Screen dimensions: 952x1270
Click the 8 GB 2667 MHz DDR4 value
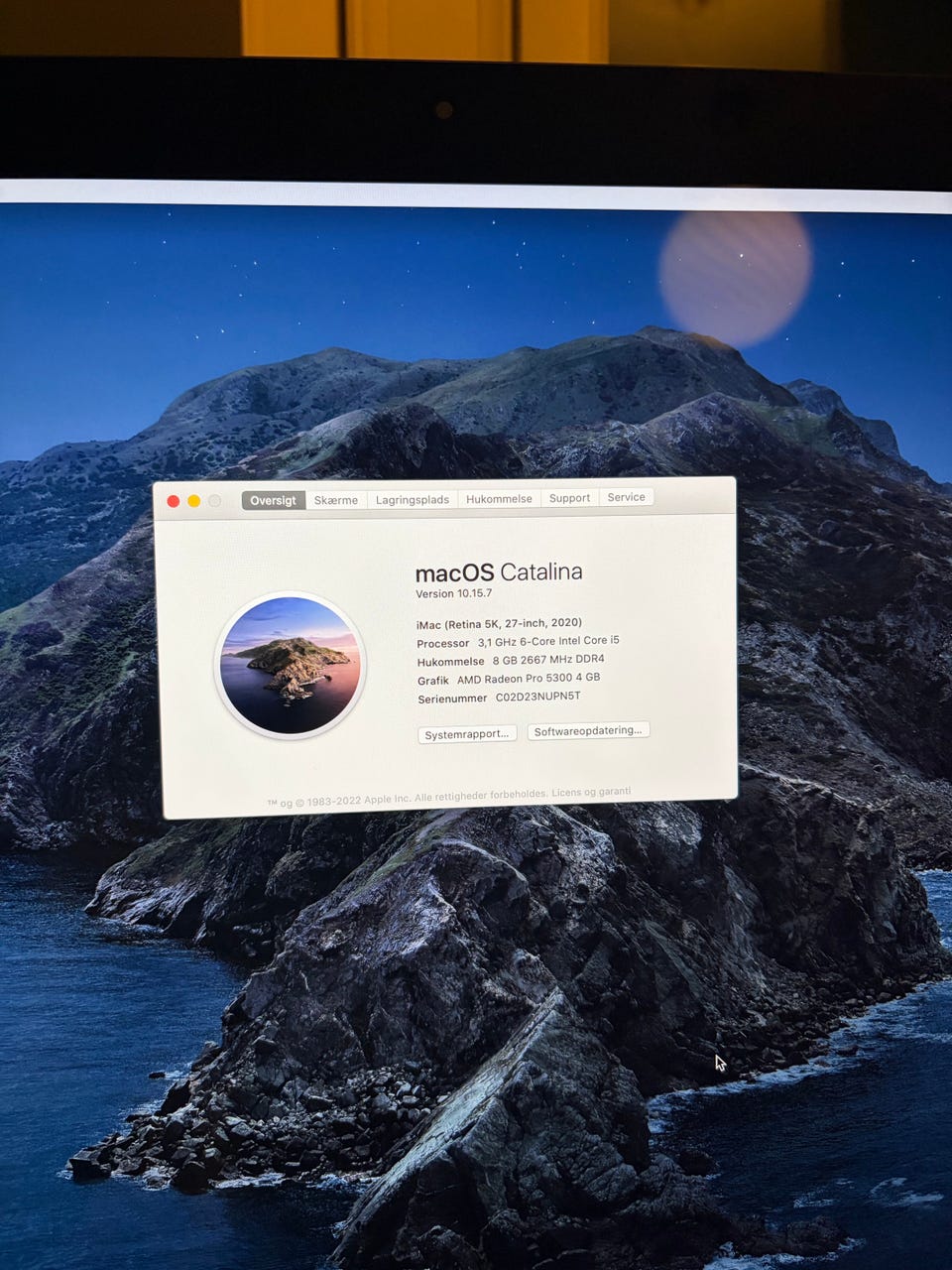click(548, 660)
